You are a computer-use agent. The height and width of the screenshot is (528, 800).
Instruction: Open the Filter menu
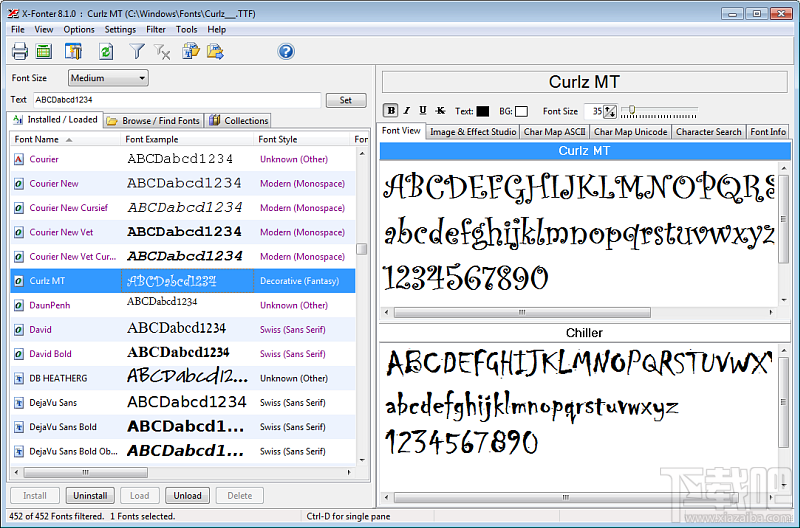156,30
